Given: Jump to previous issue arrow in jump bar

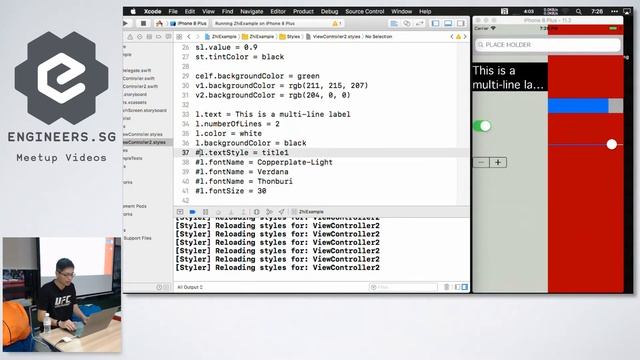Looking at the screenshot, I should [x=452, y=37].
